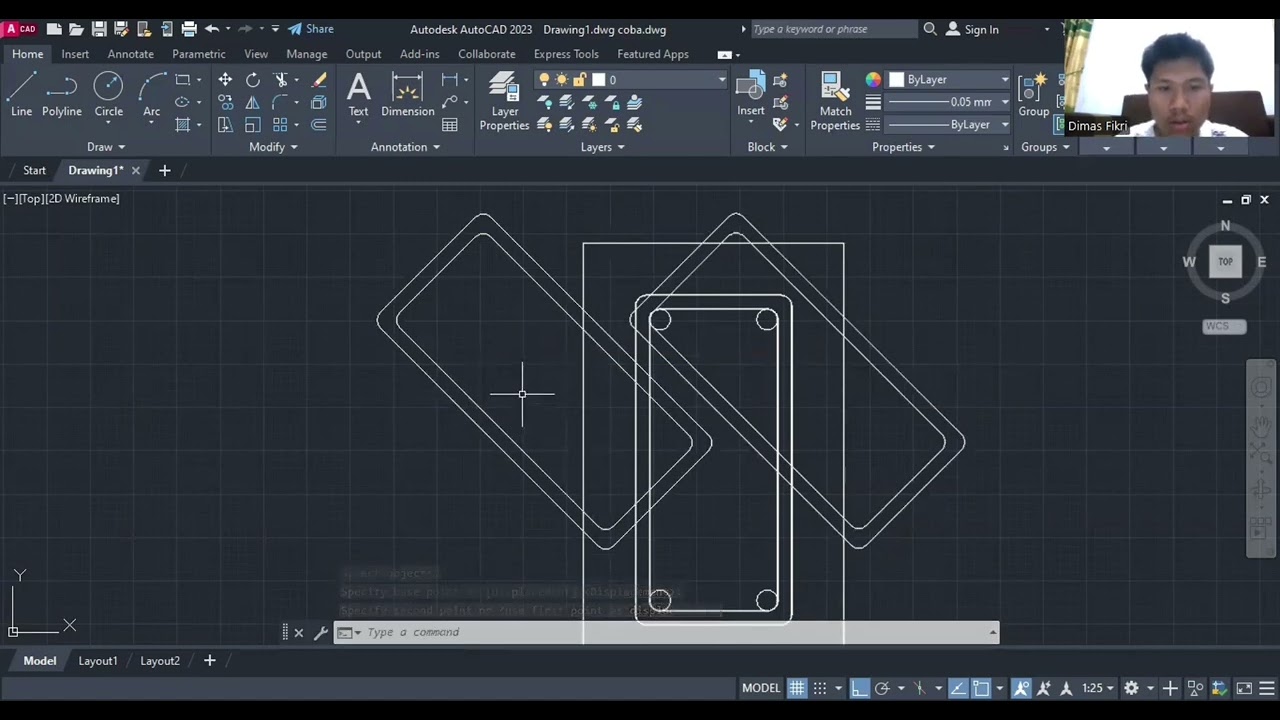The width and height of the screenshot is (1280, 720).
Task: Open the Customize wrench beside command line
Action: (x=320, y=632)
